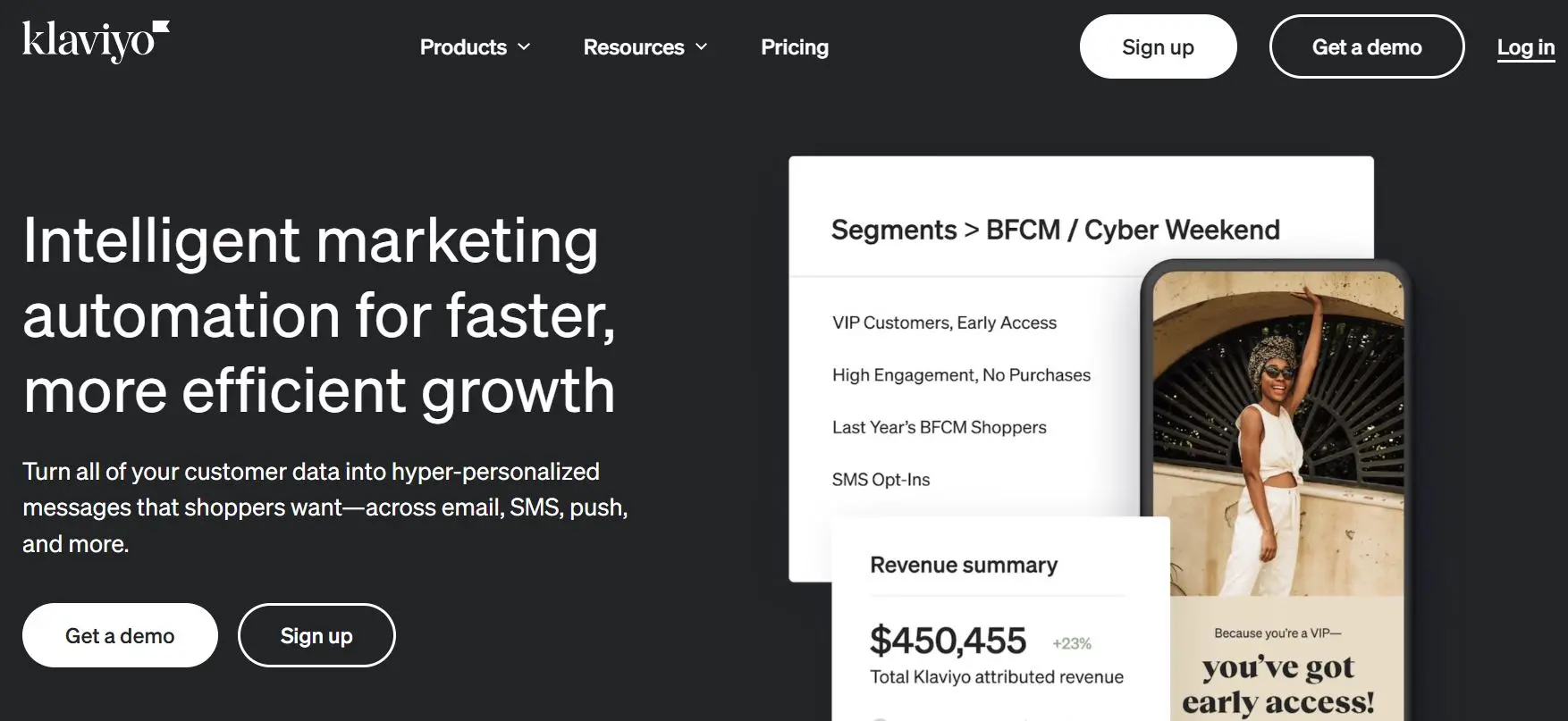Select Last Year's BFCM Shoppers segment
This screenshot has height=721, width=1568.
click(x=939, y=427)
